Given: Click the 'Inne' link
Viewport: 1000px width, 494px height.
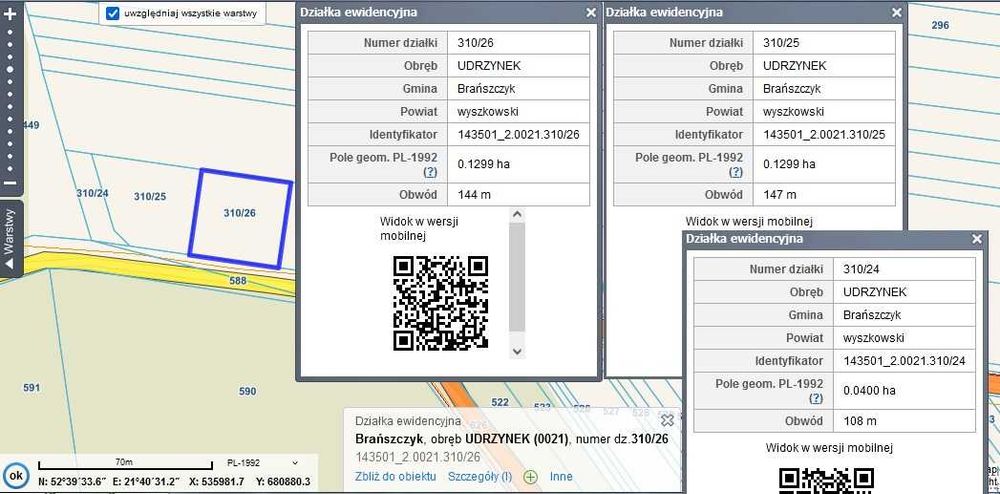Looking at the screenshot, I should tap(561, 476).
